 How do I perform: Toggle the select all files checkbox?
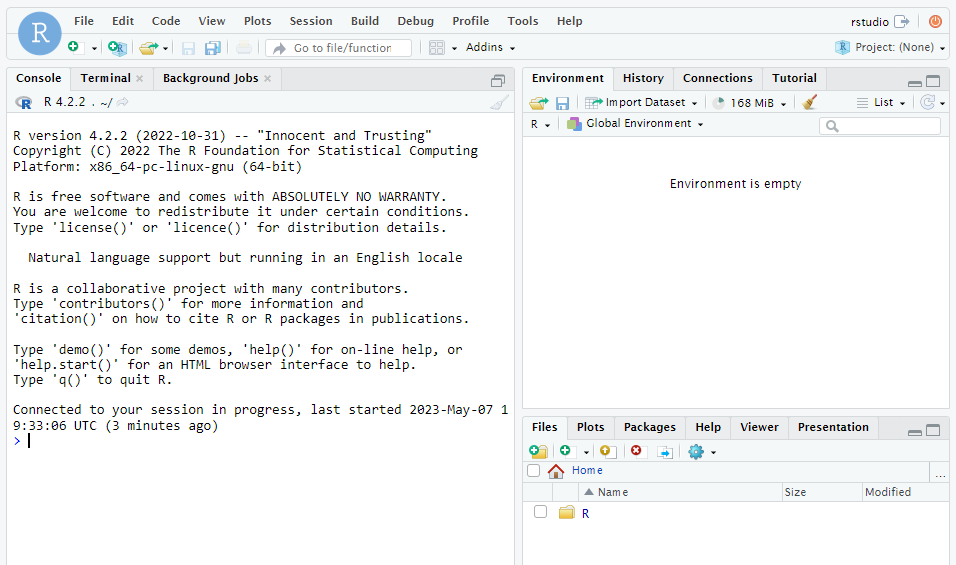tap(533, 471)
